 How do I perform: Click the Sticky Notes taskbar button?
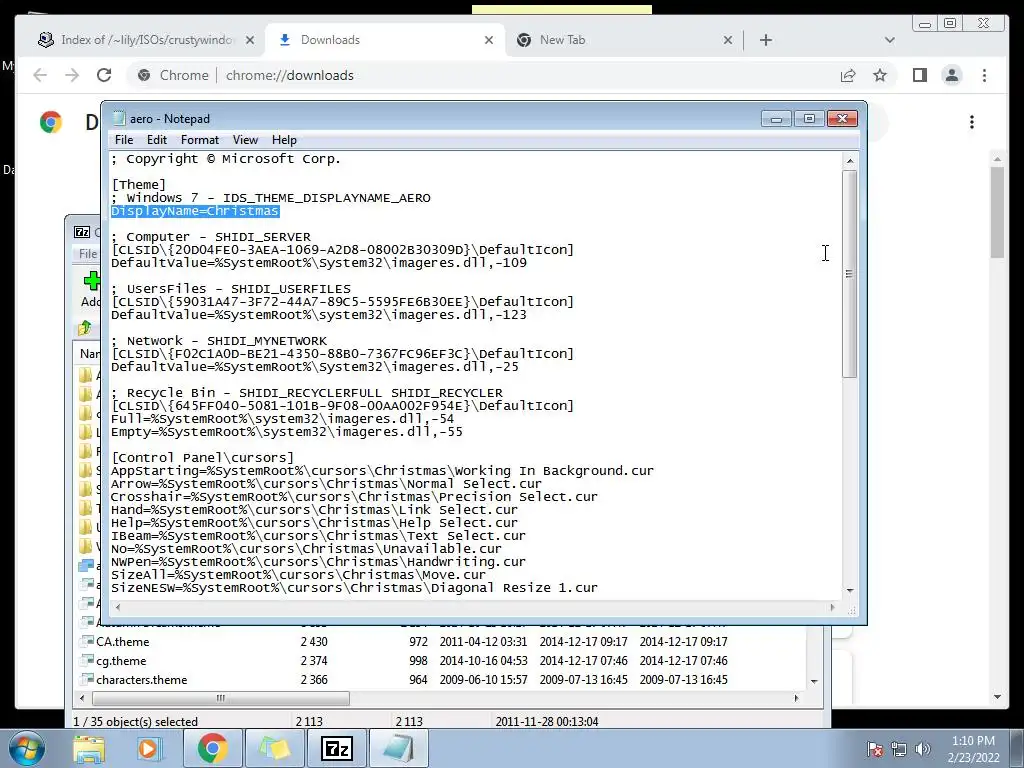coord(275,748)
